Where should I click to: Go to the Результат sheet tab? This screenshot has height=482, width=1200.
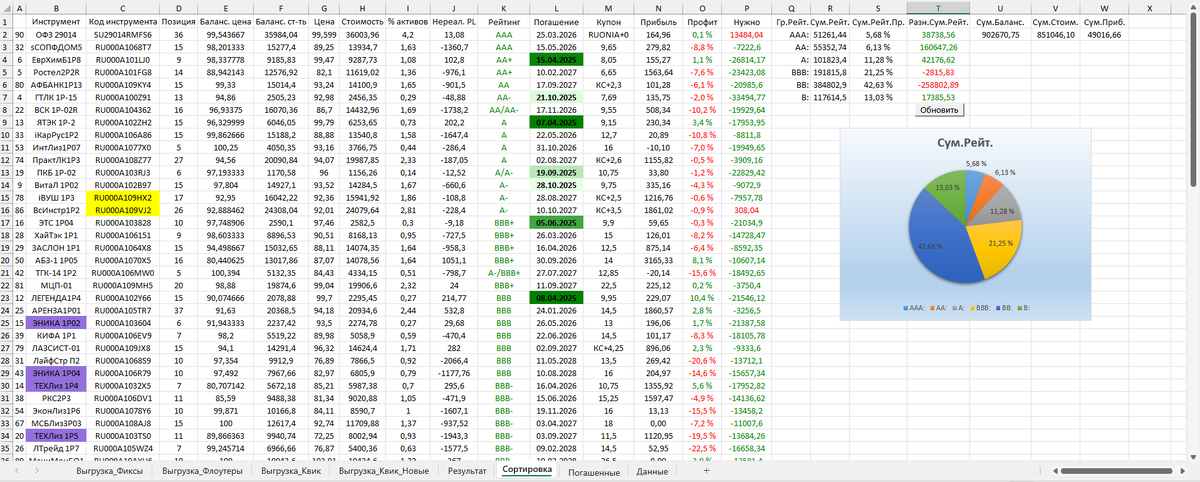coord(467,470)
